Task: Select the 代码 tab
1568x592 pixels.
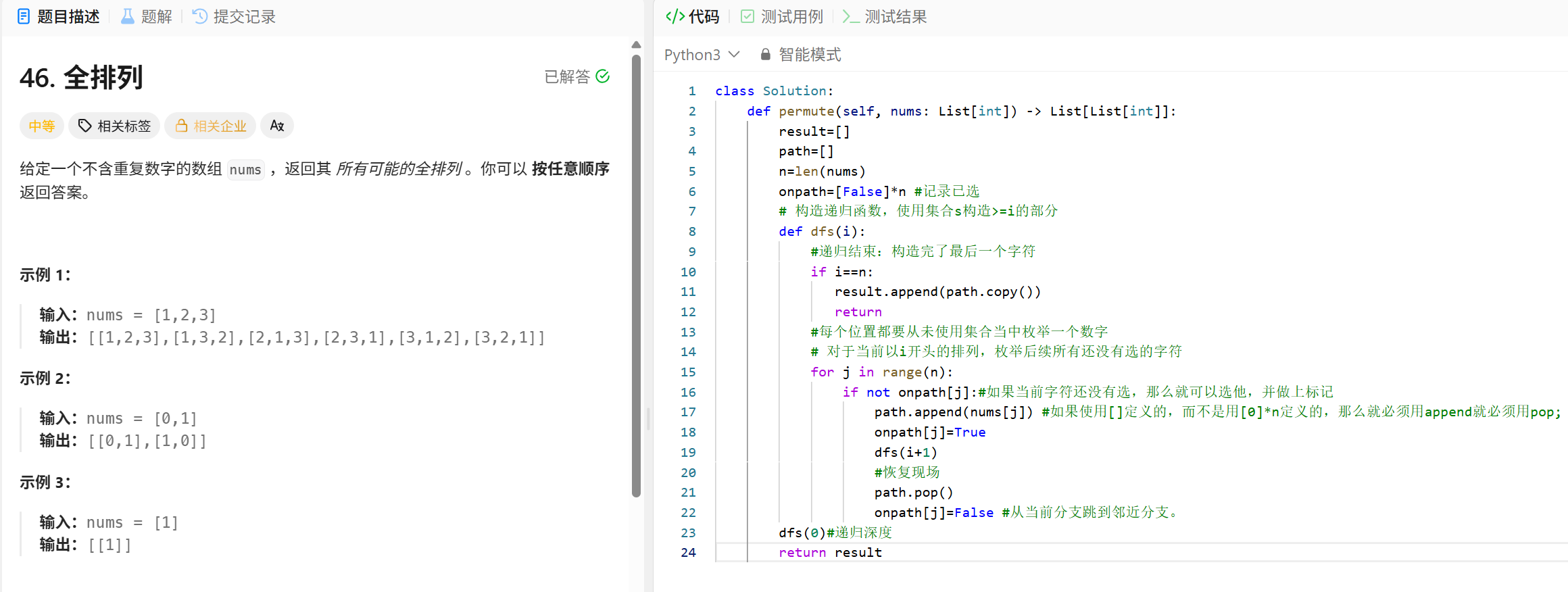Action: point(692,16)
